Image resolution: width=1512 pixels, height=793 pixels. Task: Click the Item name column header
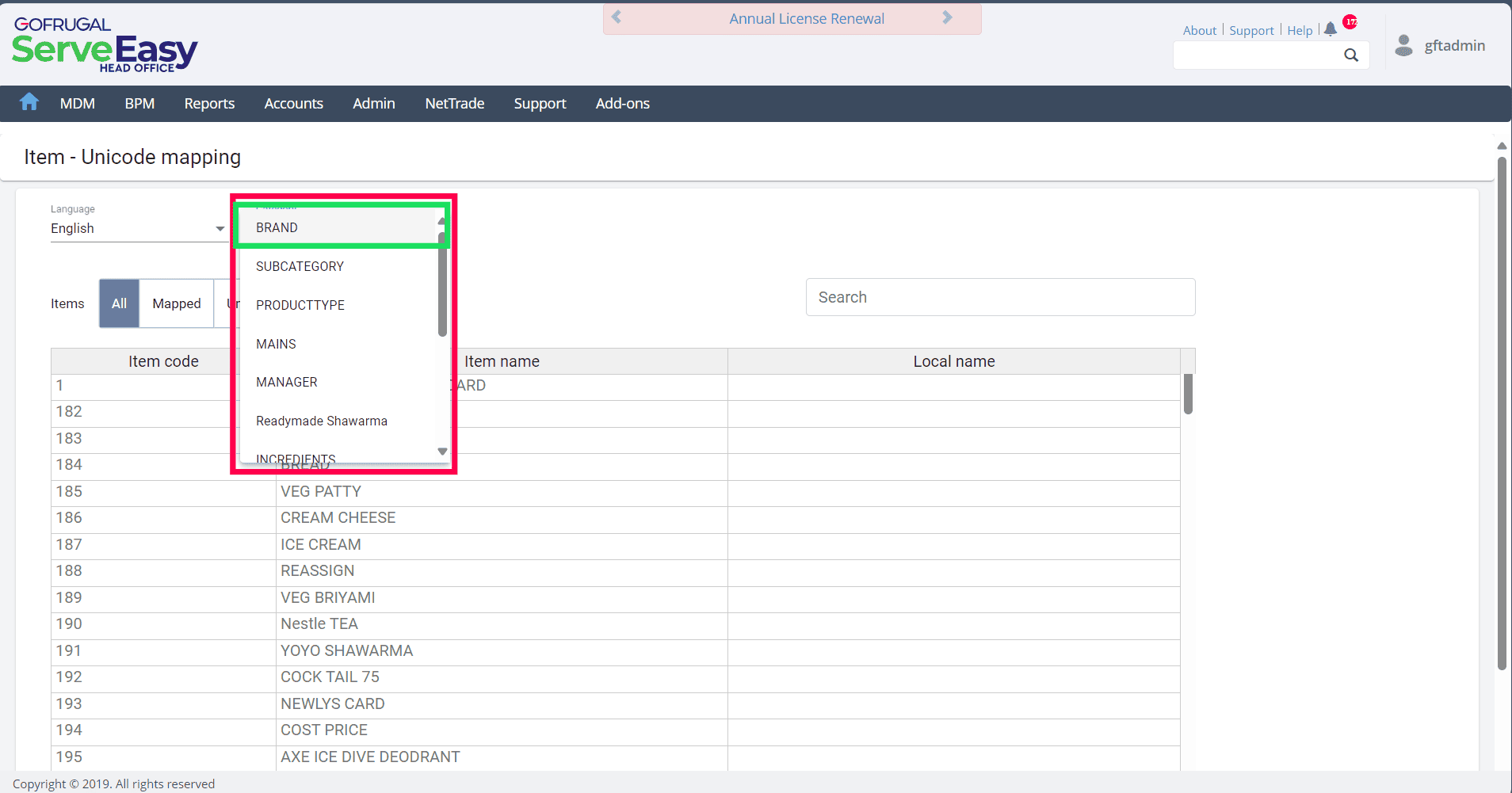click(502, 361)
